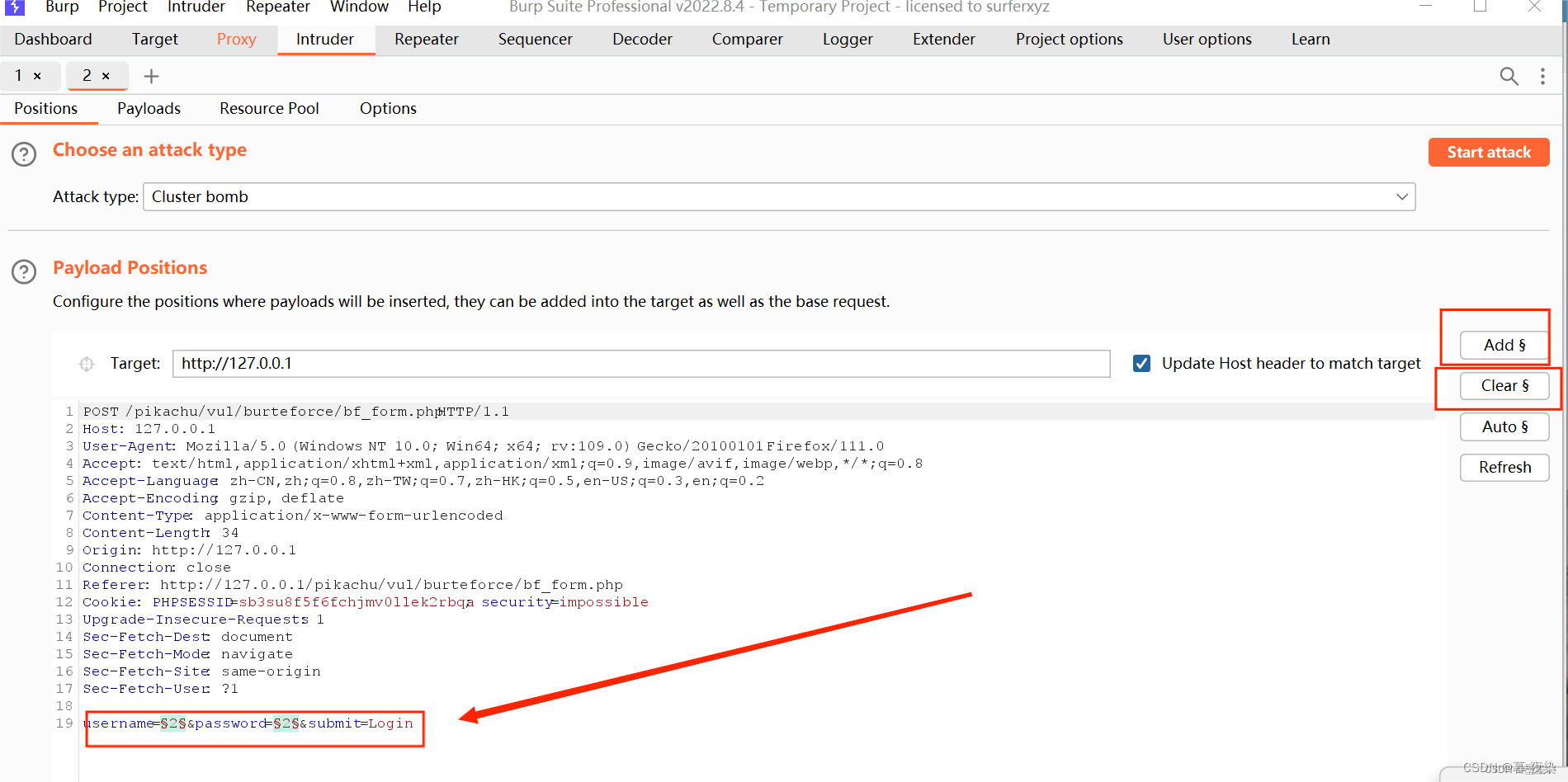Open the Project options tab
Screen dimensions: 1568x782
pyautogui.click(x=1069, y=40)
